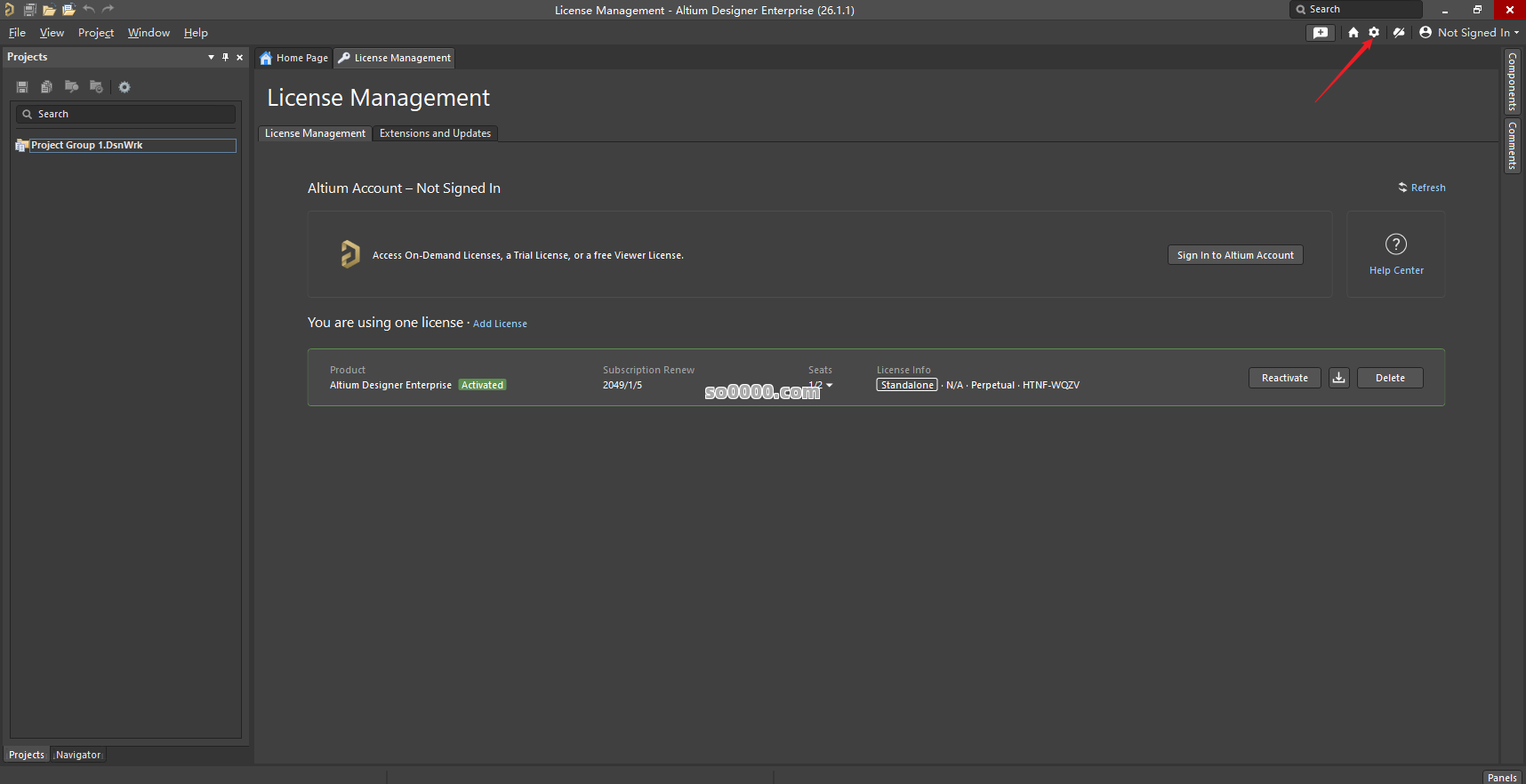The height and width of the screenshot is (784, 1526).
Task: Click the save all icon in title bar
Action: click(x=29, y=10)
